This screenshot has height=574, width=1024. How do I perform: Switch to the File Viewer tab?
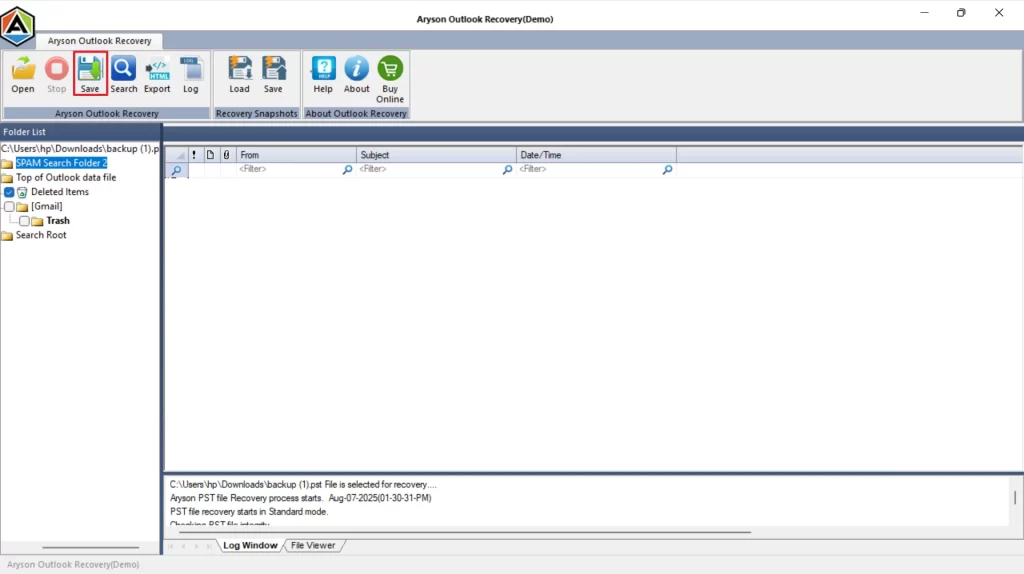click(x=313, y=545)
